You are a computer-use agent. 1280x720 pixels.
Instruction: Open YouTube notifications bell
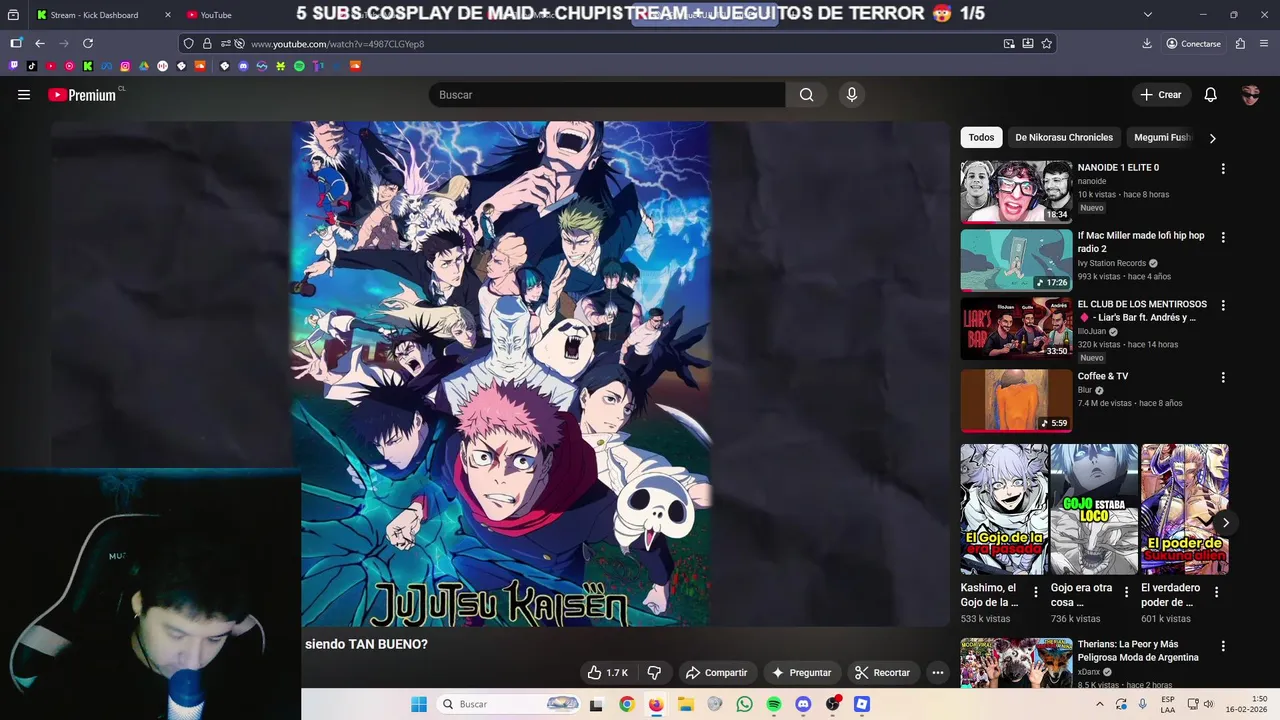tap(1210, 95)
